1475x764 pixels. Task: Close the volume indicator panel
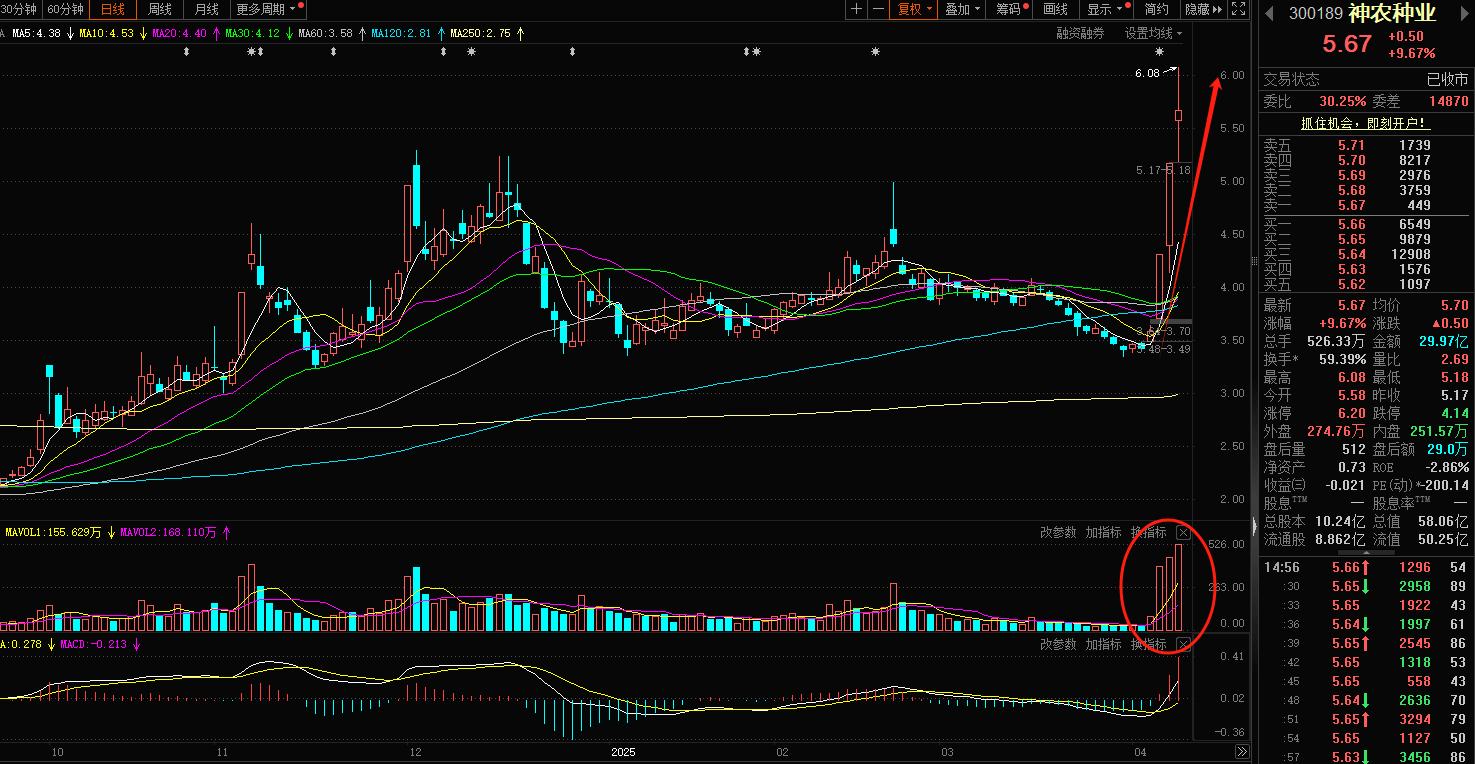[x=1184, y=532]
